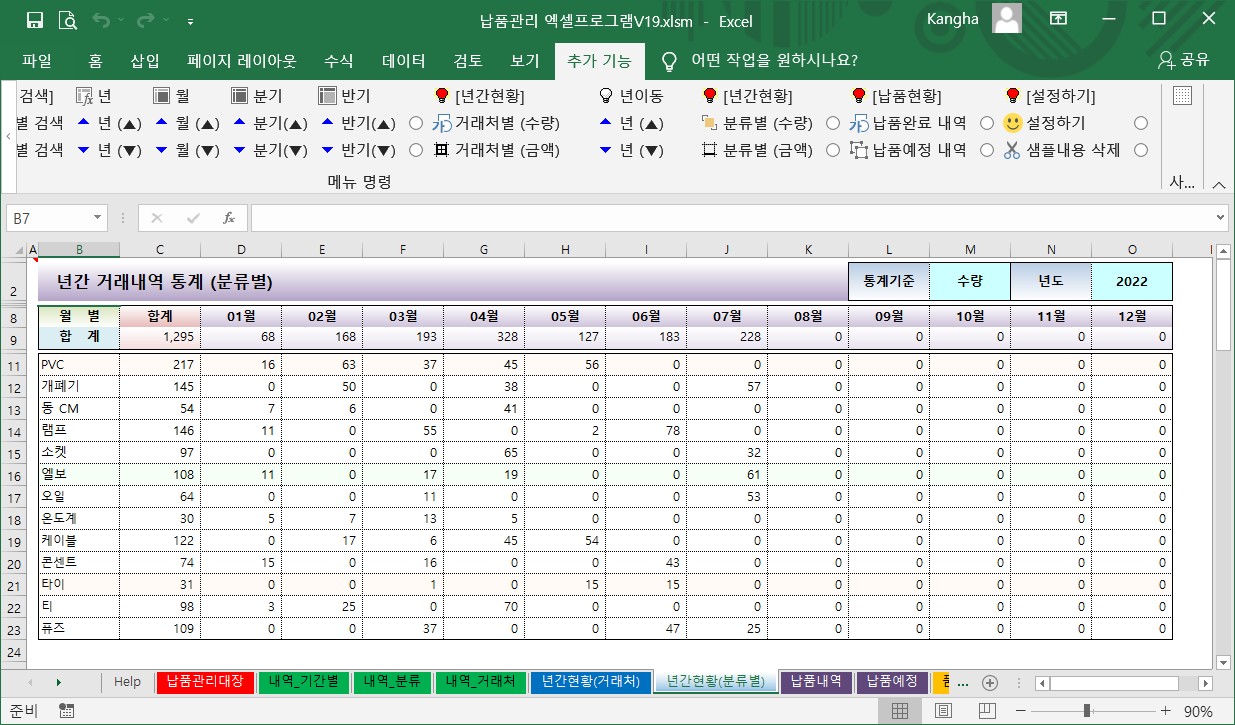Viewport: 1235px width, 725px height.
Task: Open ribbon display options
Action: click(x=1057, y=18)
